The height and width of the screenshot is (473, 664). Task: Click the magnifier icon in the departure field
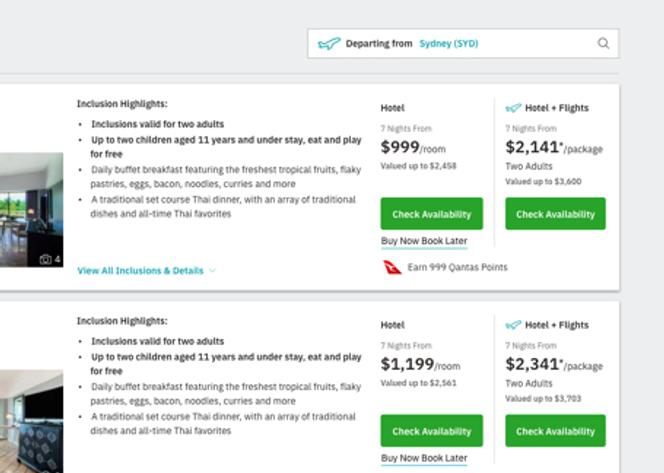[603, 44]
